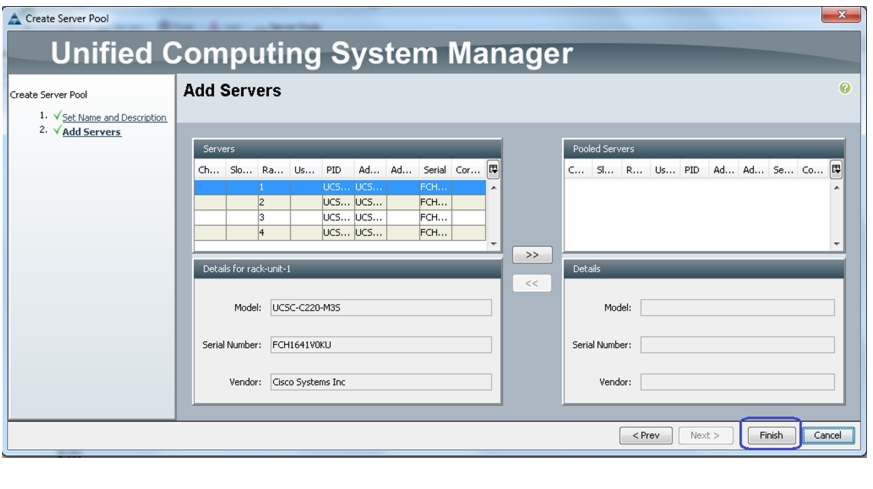Screen dimensions: 873x489
Task: Cancel the Create Server Pool wizard
Action: point(827,435)
